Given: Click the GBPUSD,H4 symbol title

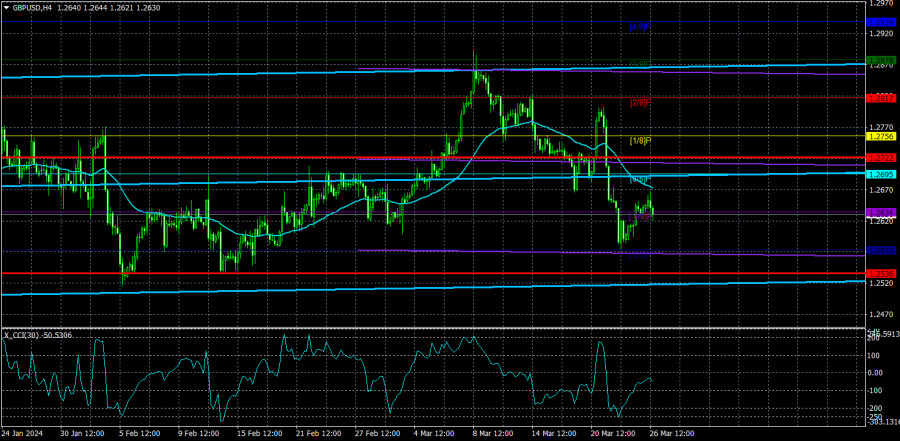Looking at the screenshot, I should [32, 8].
